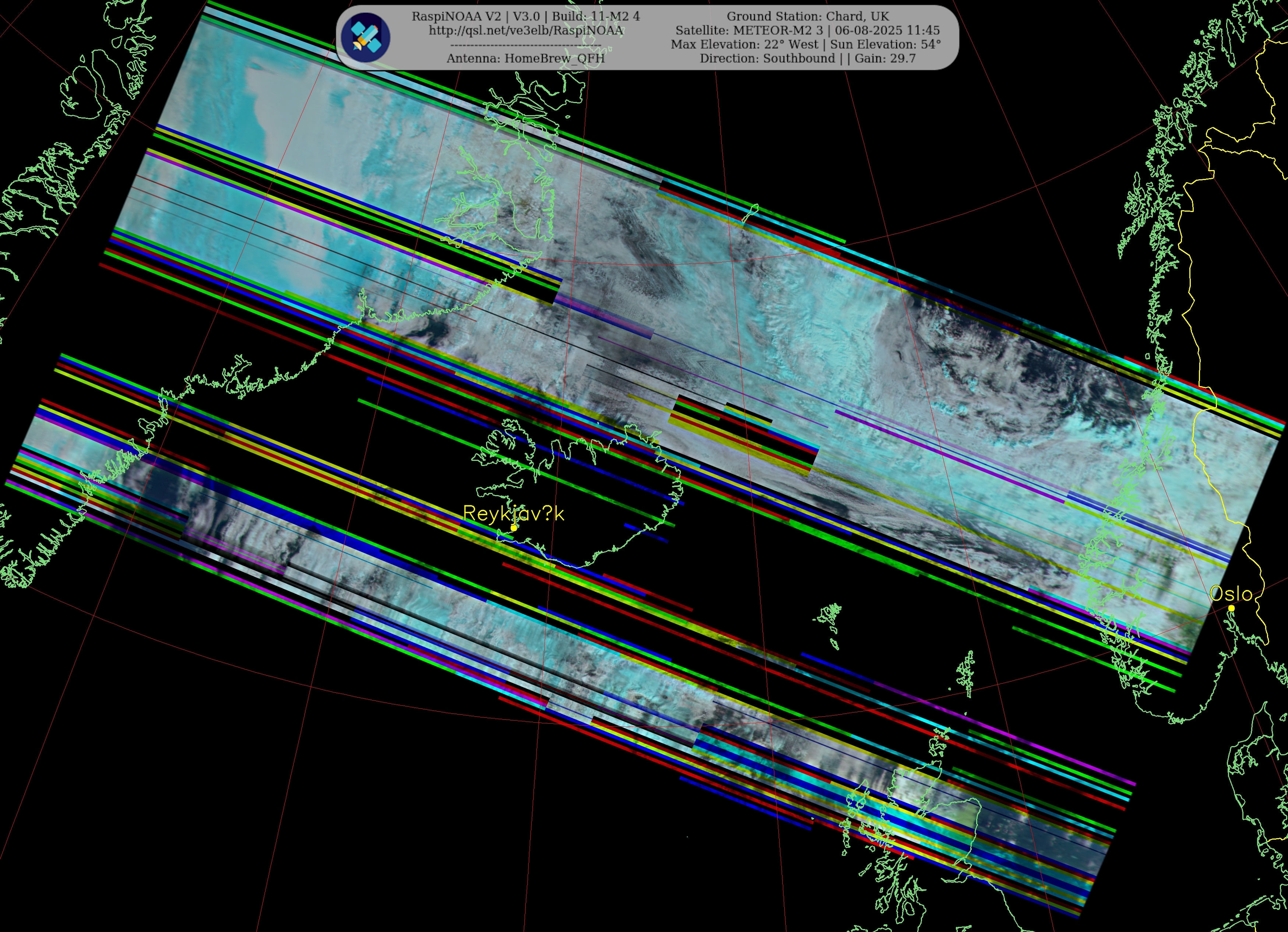Click the 'Antenna: HomeBrew_QFH' text

(x=526, y=58)
